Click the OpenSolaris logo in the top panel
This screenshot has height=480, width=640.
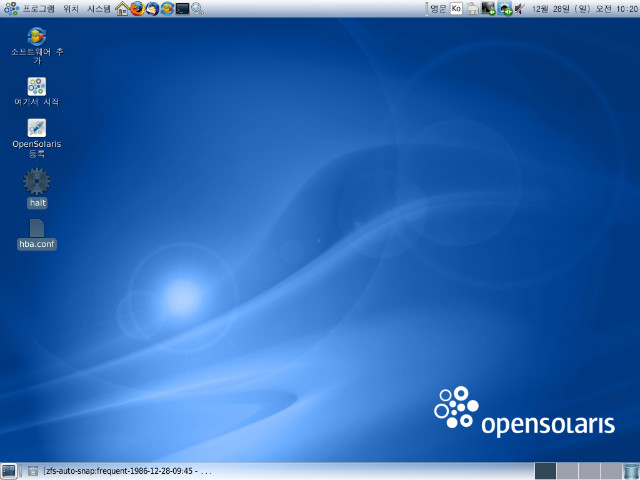tap(11, 9)
